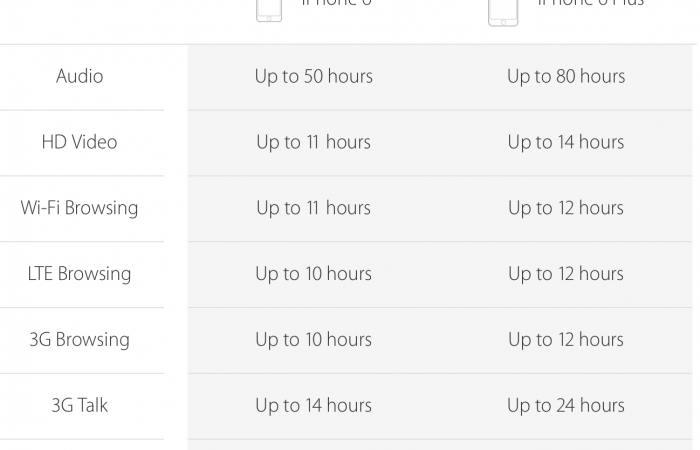Click the LTE Browsing row label
Image resolution: width=700 pixels, height=450 pixels.
80,274
